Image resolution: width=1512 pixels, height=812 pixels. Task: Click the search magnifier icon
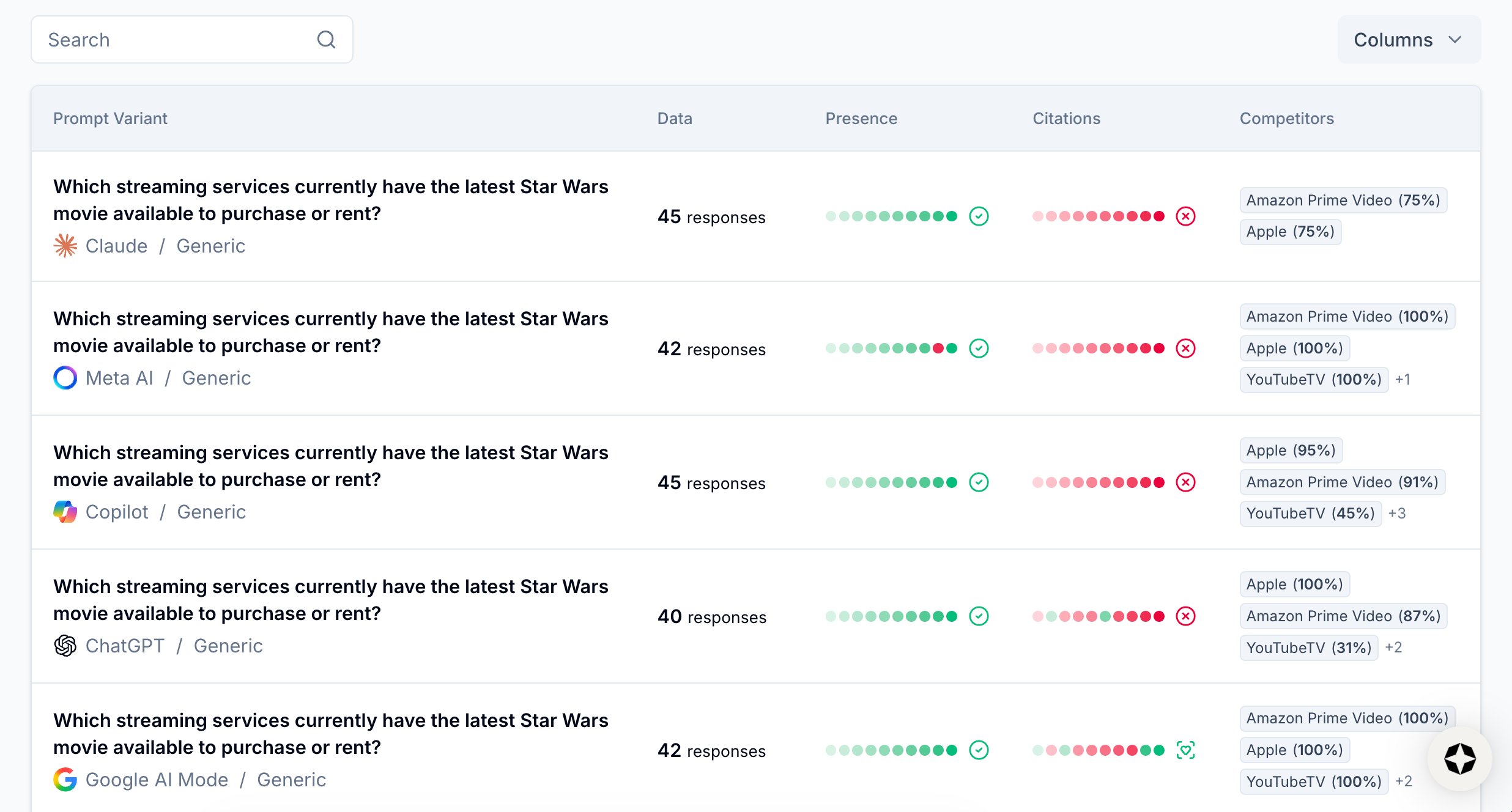click(x=327, y=40)
